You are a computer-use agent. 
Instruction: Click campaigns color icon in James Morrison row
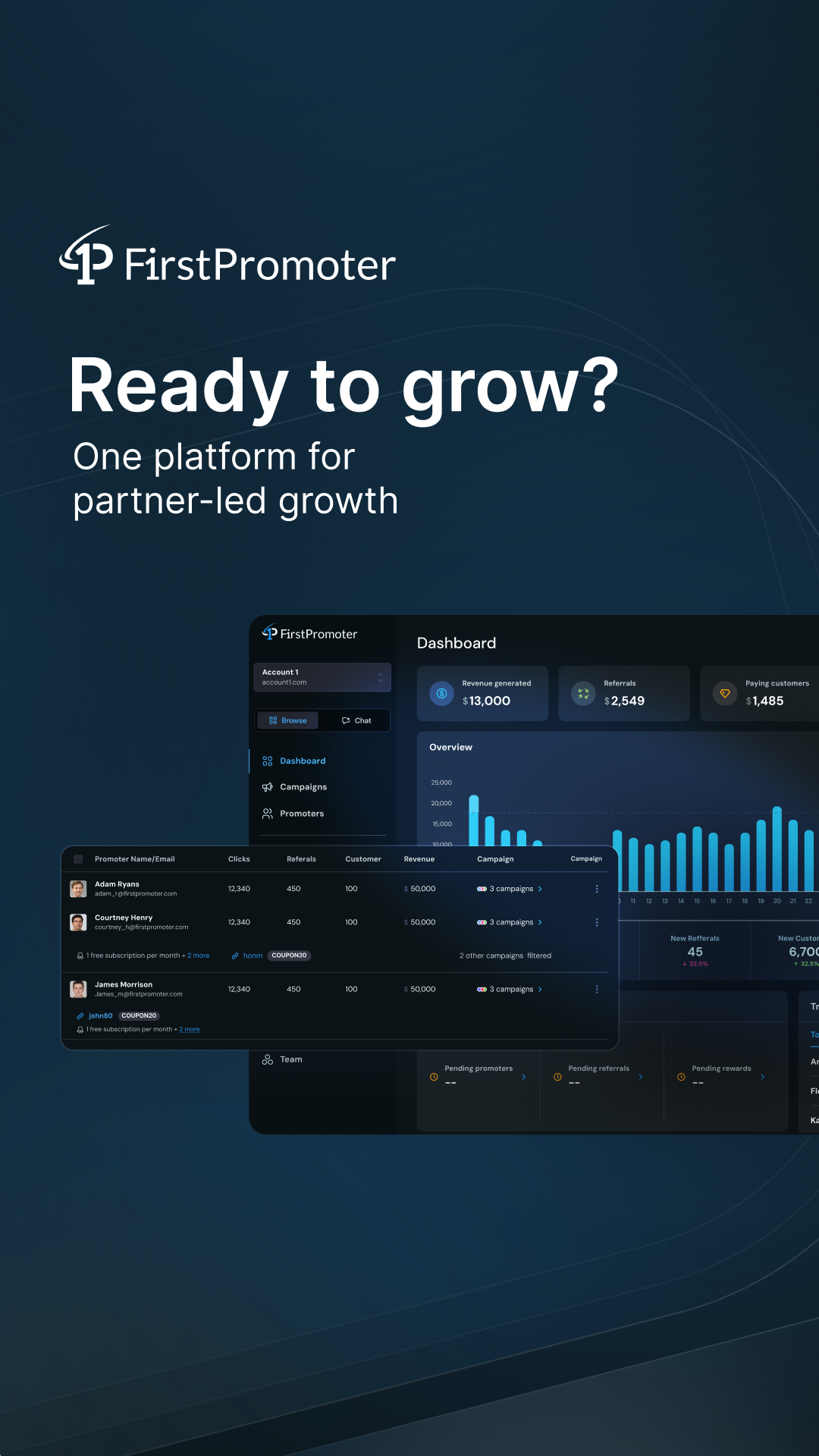click(482, 989)
